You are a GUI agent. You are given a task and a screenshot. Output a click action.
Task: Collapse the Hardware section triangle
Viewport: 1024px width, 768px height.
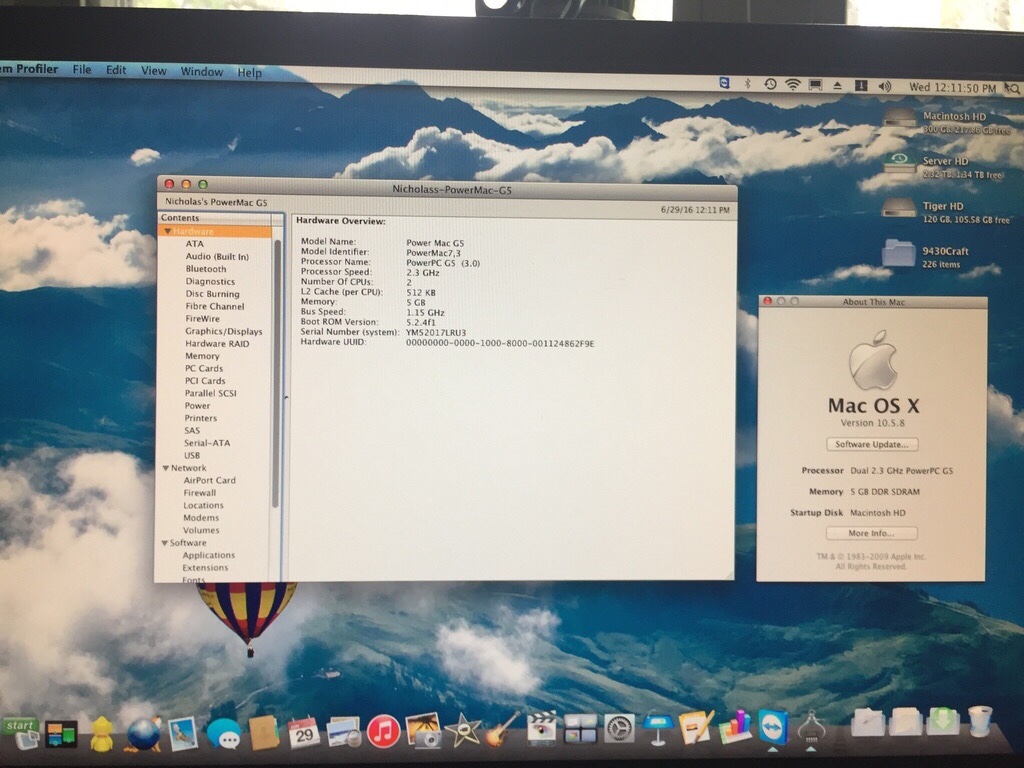[168, 231]
